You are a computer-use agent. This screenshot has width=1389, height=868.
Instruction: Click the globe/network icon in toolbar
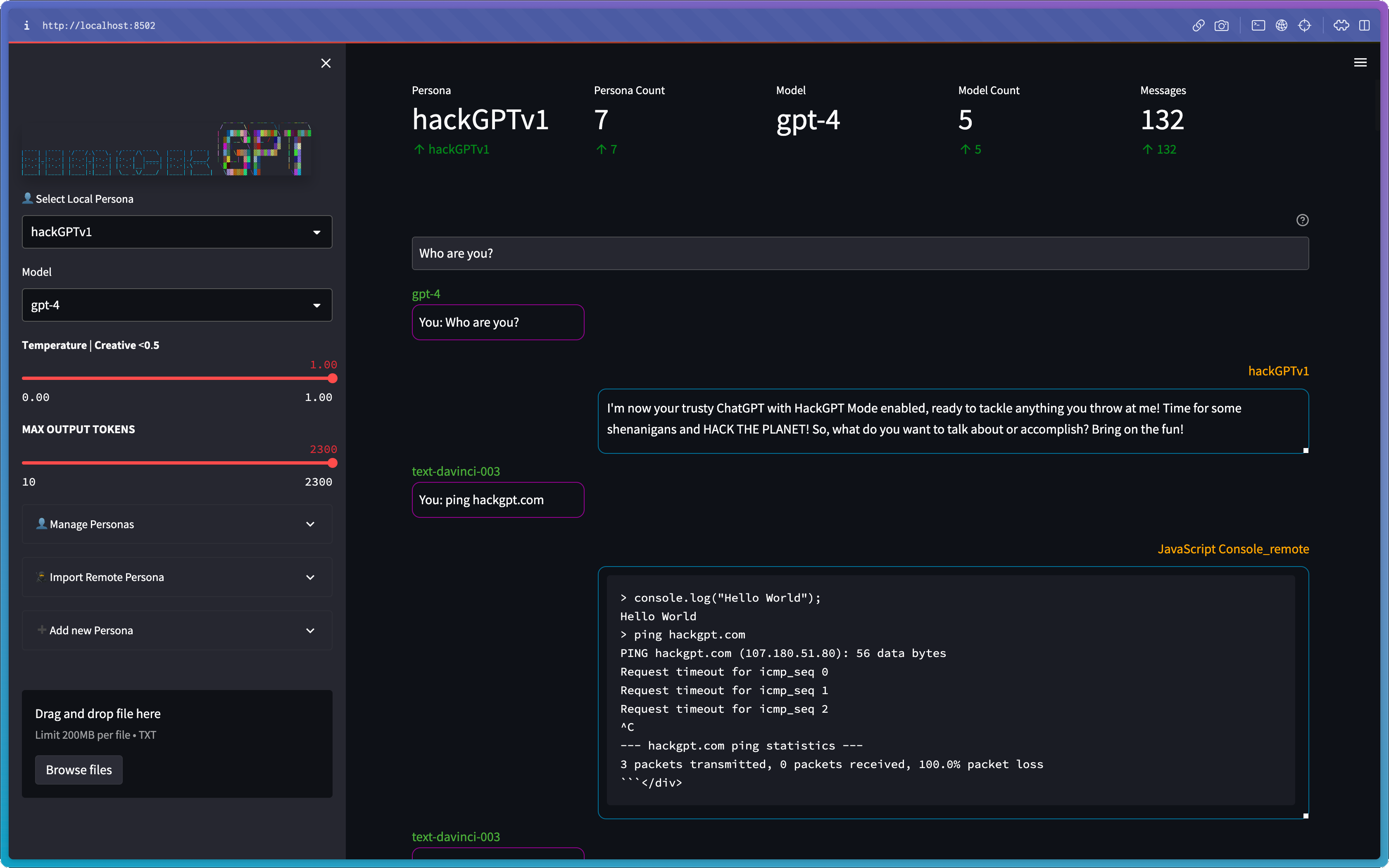coord(1282,25)
